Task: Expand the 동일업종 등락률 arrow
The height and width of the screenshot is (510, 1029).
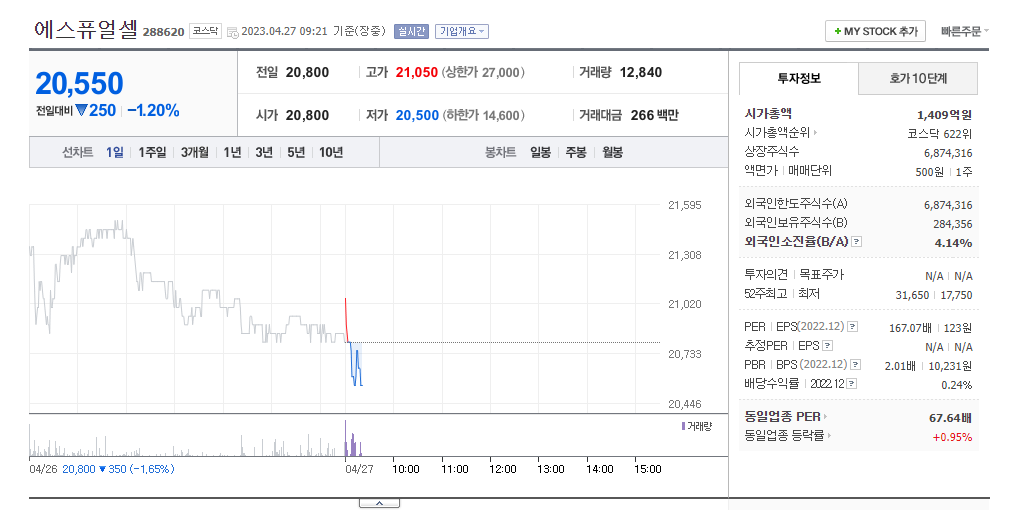Action: coord(829,435)
